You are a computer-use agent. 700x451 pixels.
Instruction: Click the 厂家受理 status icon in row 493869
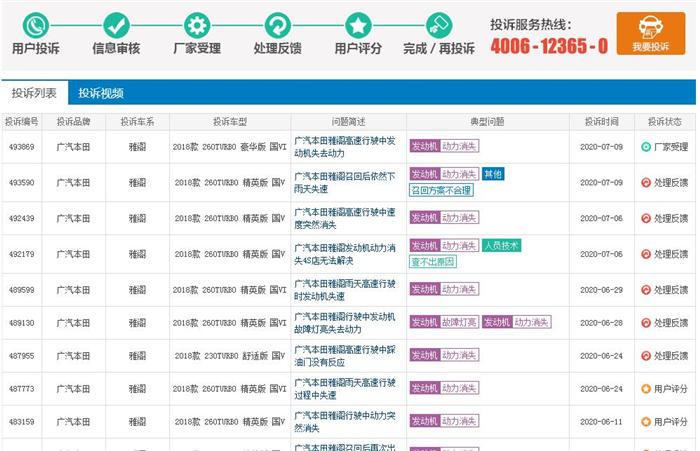(x=646, y=146)
